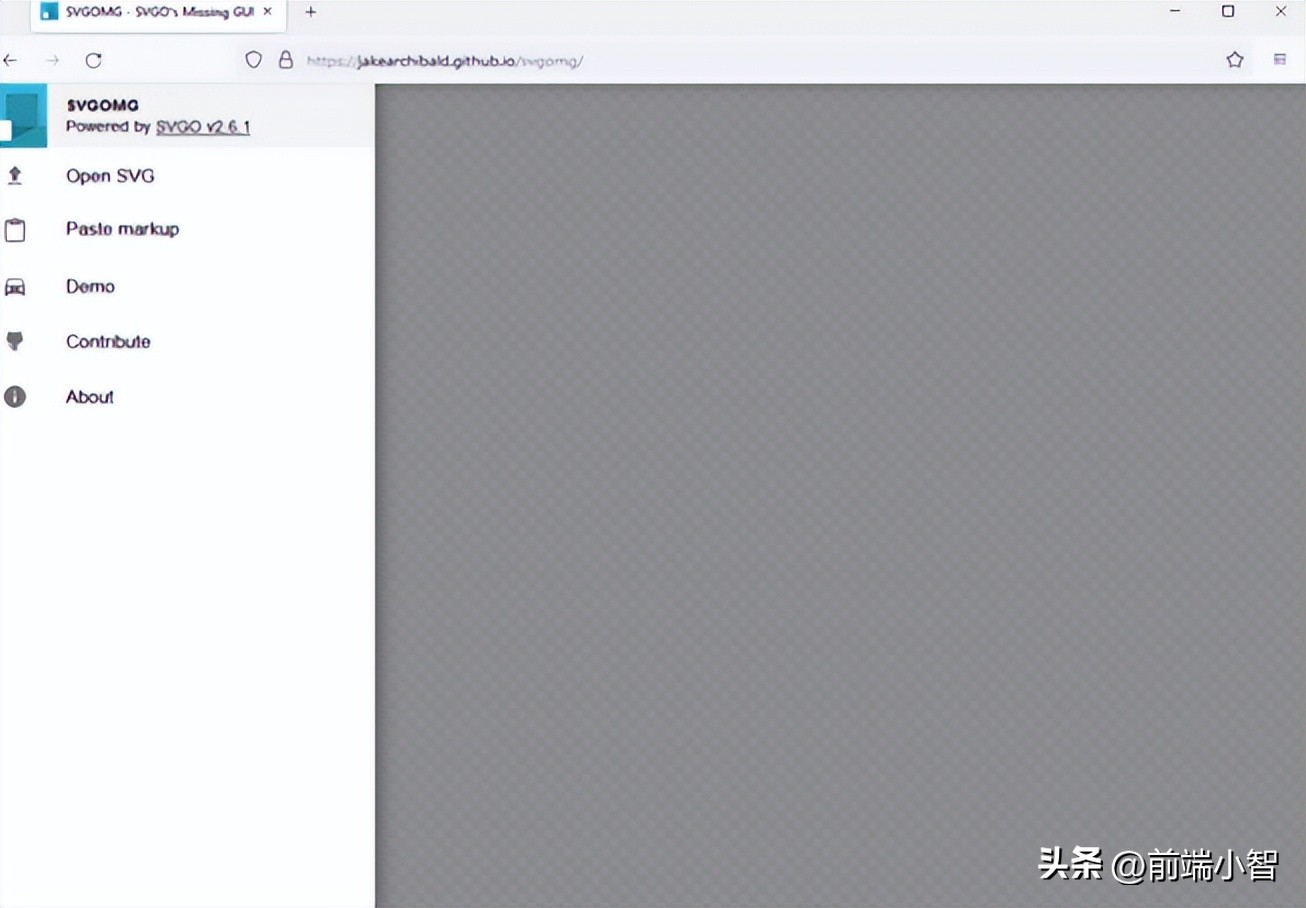Click the SVGOMG teal logo

tap(23, 116)
